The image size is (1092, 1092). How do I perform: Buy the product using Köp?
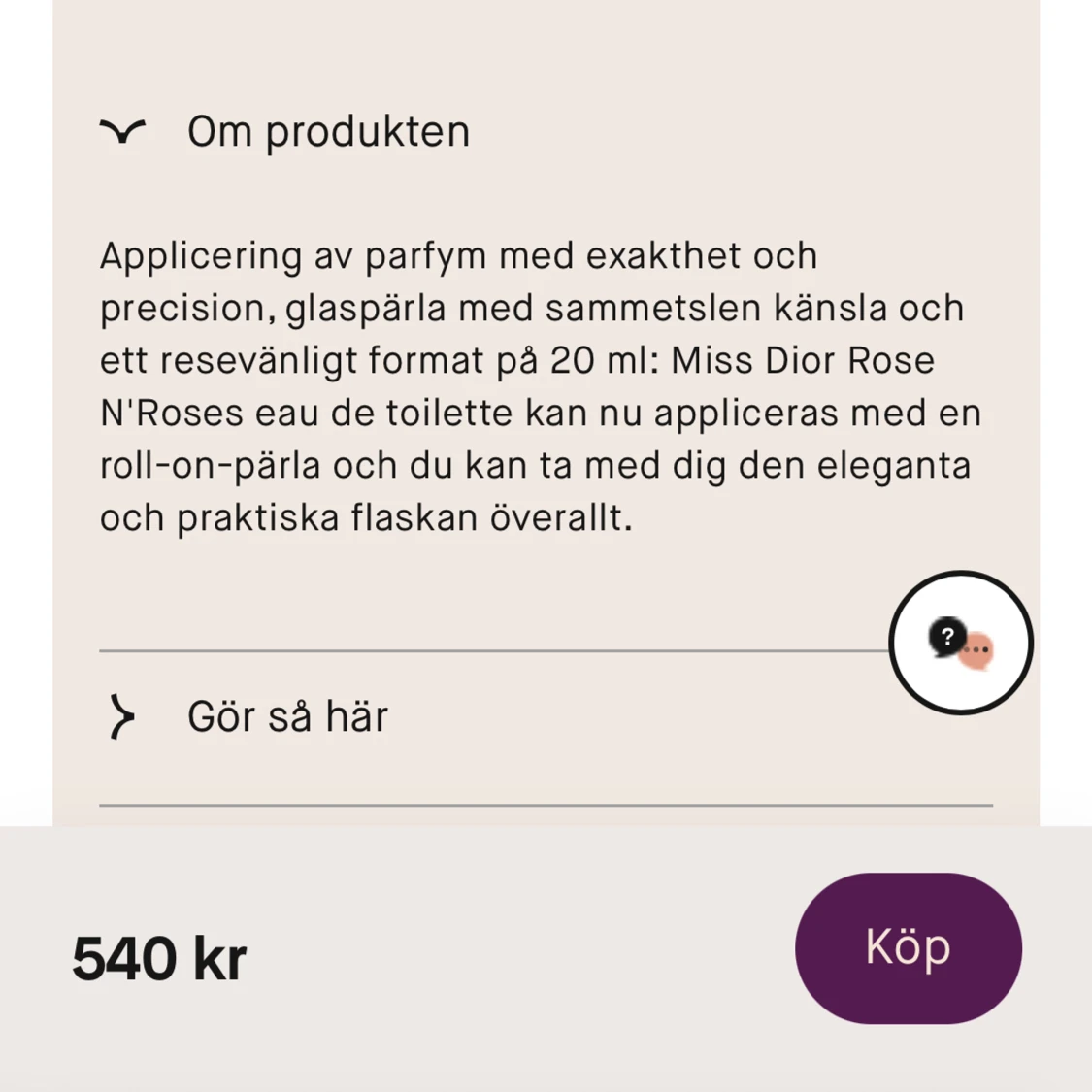(908, 946)
